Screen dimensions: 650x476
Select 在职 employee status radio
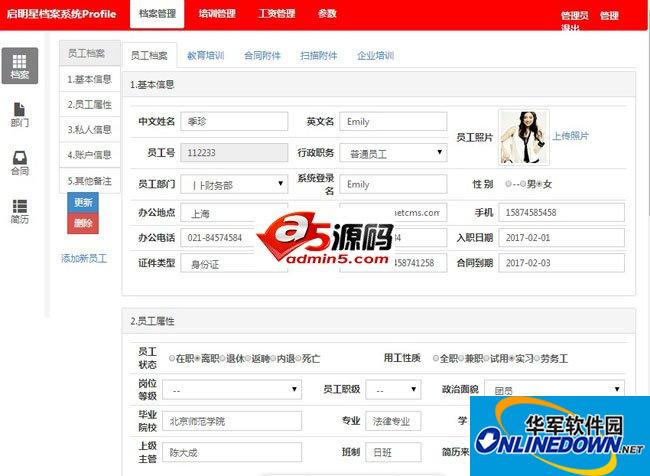(172, 358)
